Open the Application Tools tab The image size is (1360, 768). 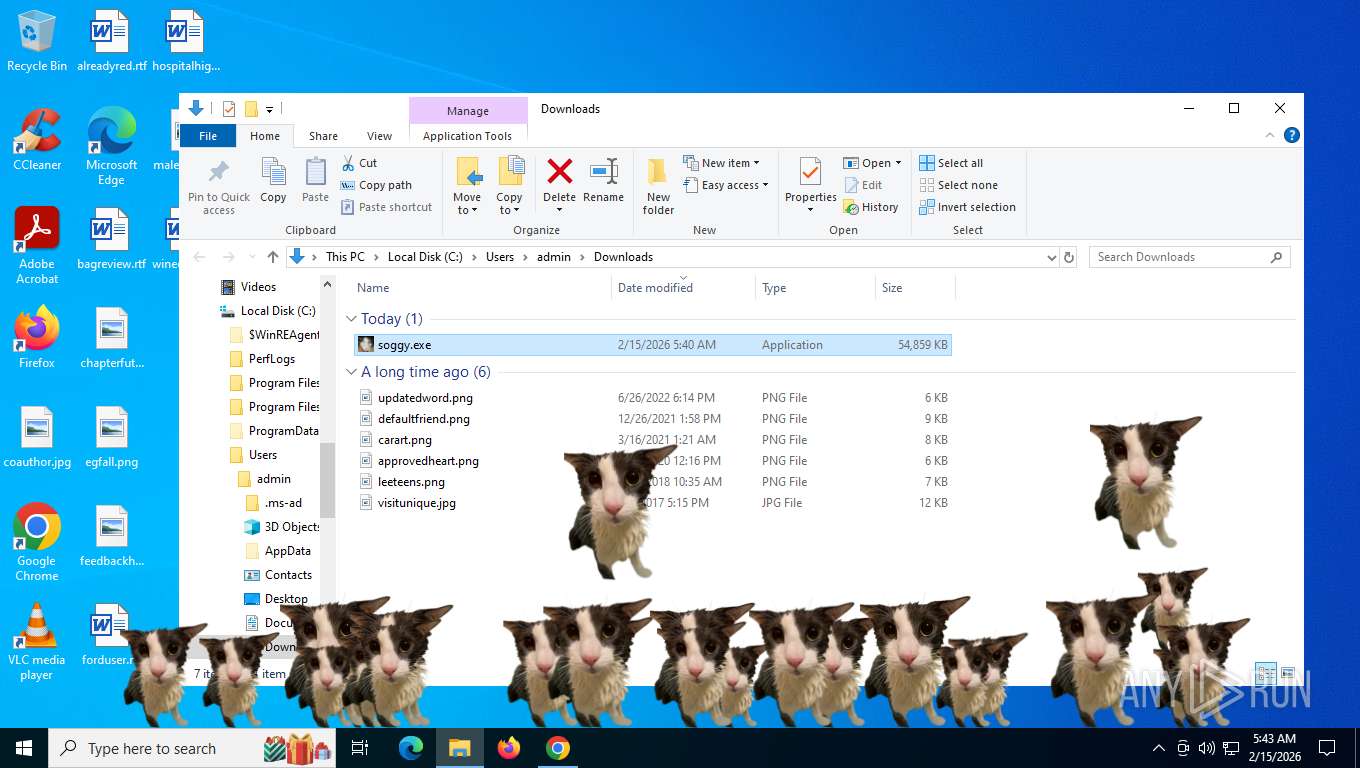point(467,136)
